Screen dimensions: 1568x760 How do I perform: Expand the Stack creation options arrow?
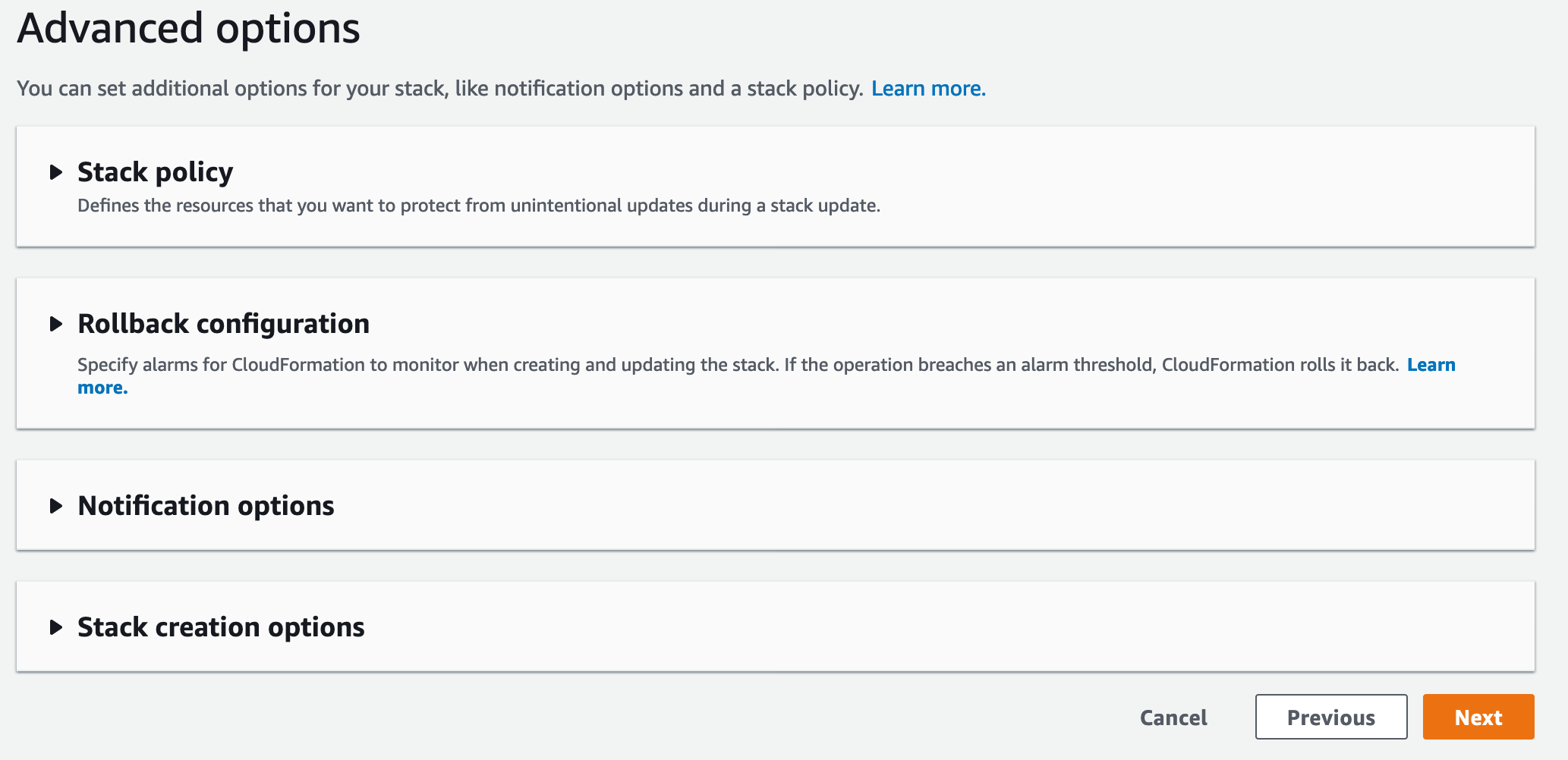(55, 627)
